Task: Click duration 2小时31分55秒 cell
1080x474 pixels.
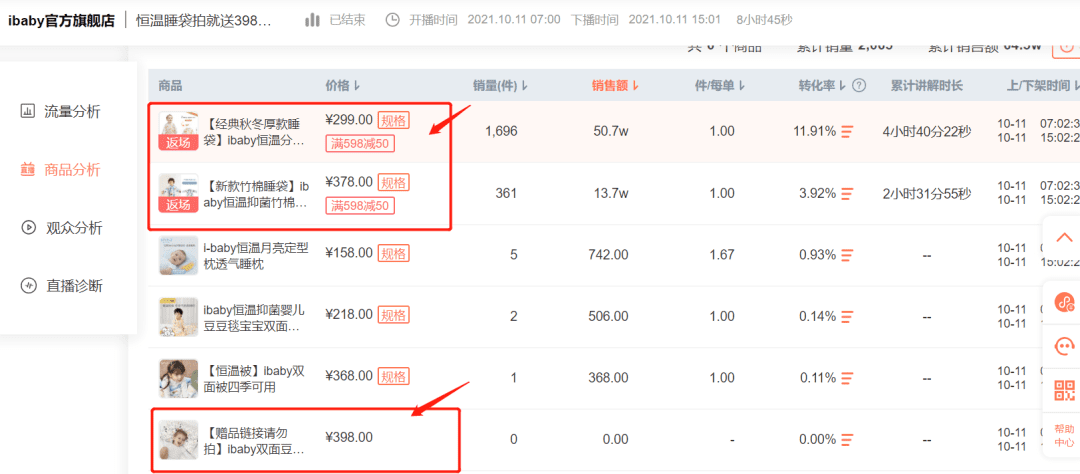Action: [927, 194]
